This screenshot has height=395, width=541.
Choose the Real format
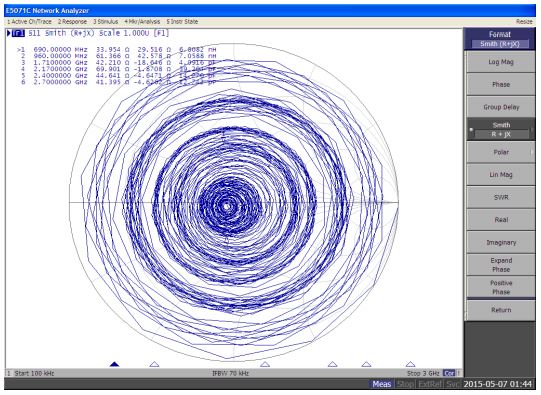tap(501, 220)
